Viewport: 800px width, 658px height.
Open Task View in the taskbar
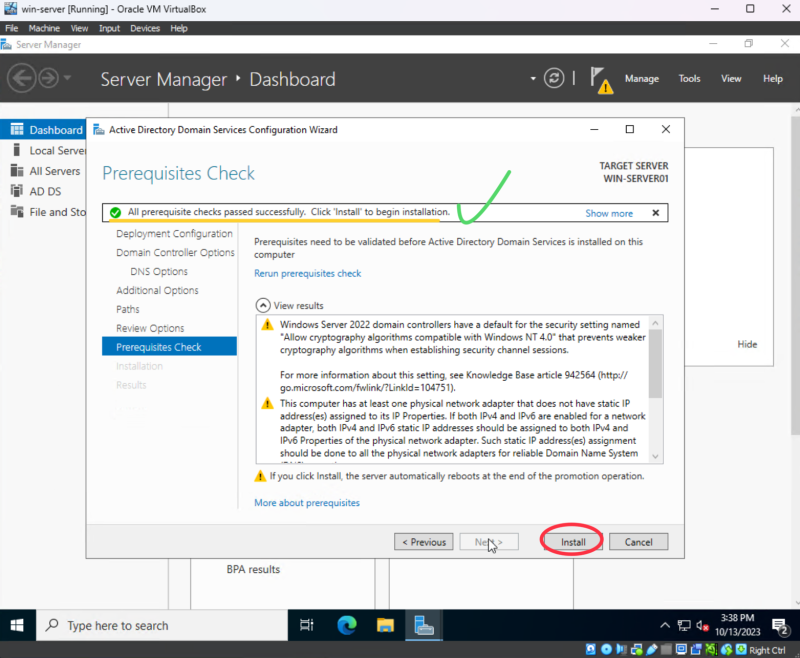coord(308,626)
